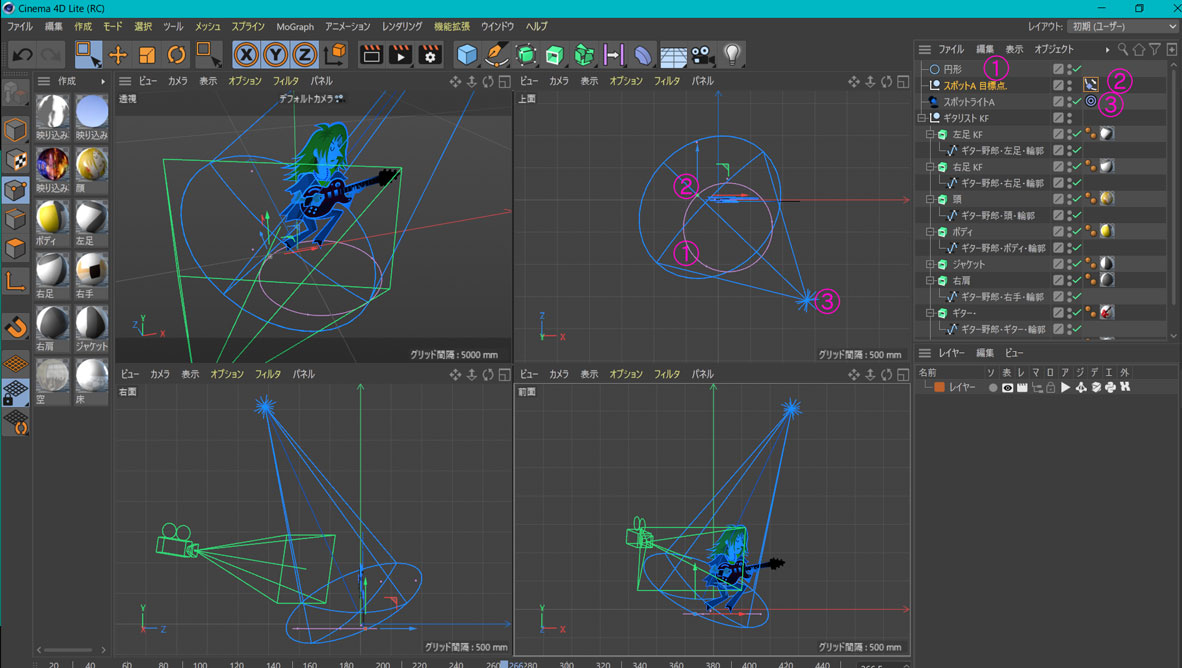The image size is (1182, 668).
Task: Toggle the layer visibility eye icon
Action: [1007, 387]
